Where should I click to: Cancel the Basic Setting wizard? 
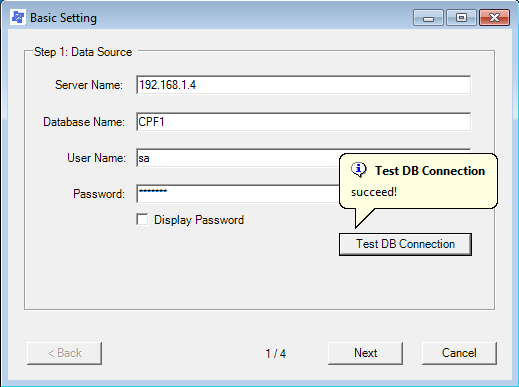click(x=459, y=353)
